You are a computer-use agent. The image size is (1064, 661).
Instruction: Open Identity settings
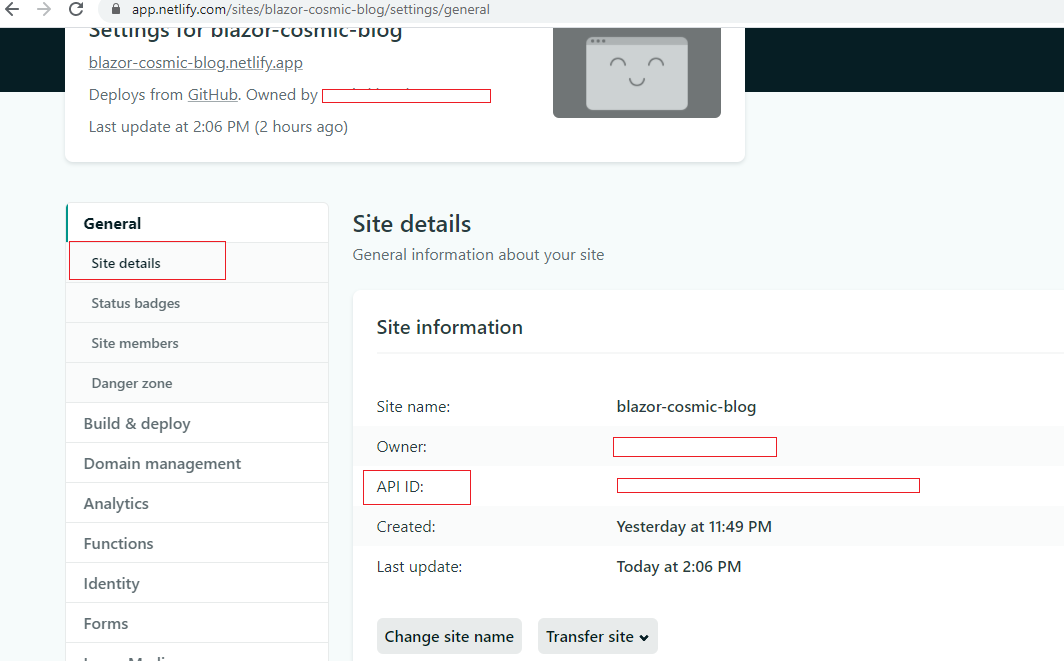[197, 584]
